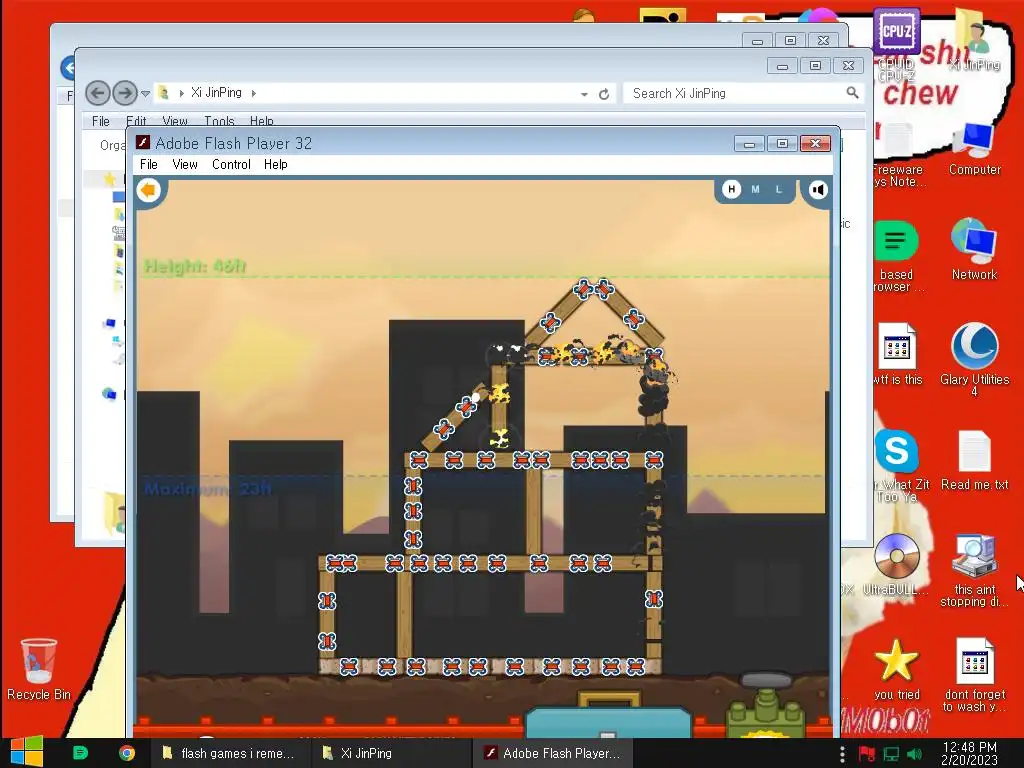Open the Computer desktop icon

(x=974, y=150)
